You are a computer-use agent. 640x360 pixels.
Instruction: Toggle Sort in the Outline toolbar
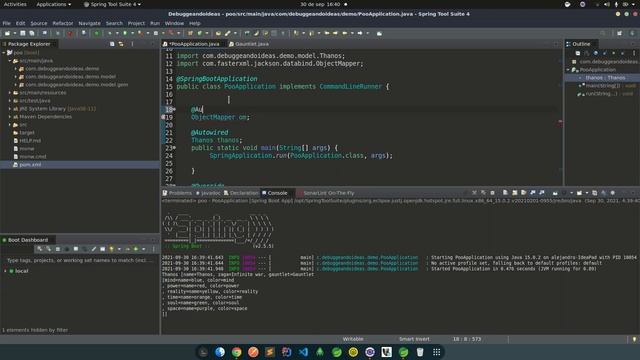(x=587, y=53)
